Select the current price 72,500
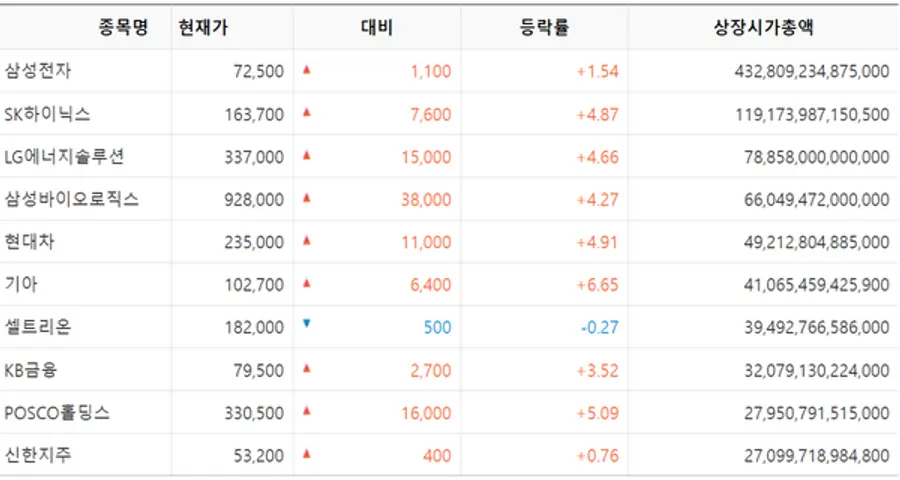Screen dimensions: 900x480 coord(259,71)
